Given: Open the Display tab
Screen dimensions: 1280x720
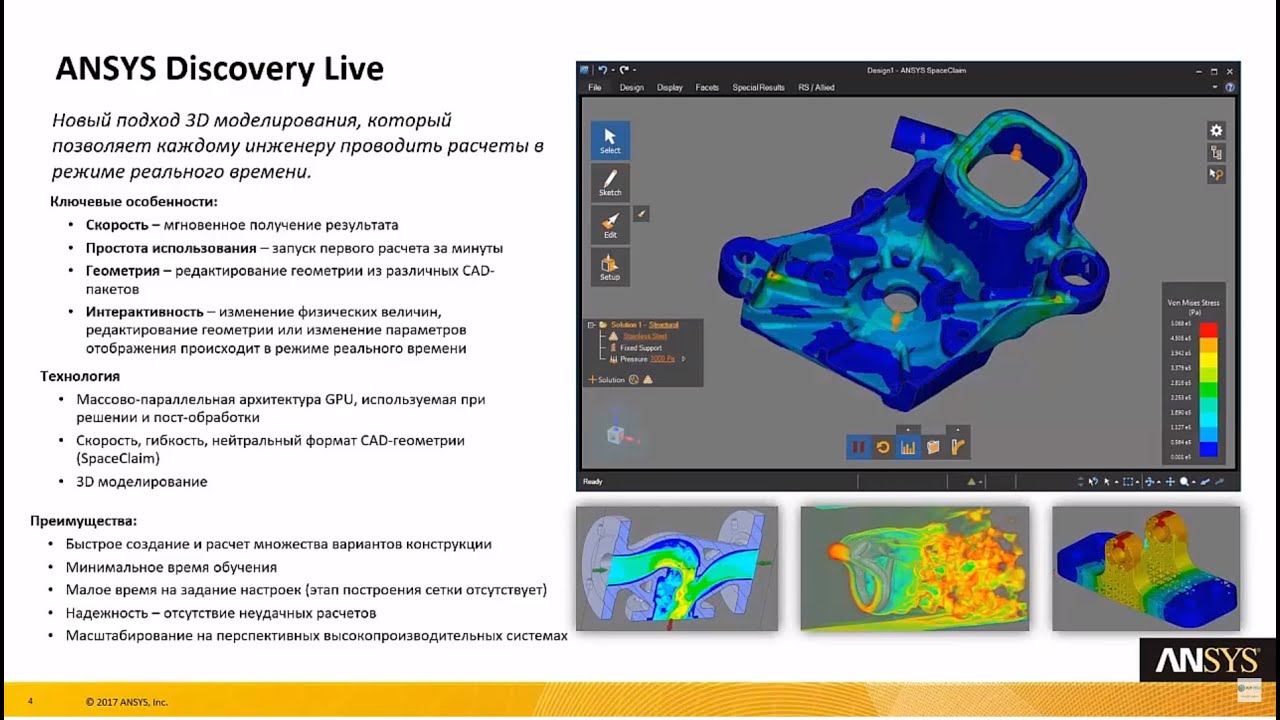Looking at the screenshot, I should pos(670,88).
